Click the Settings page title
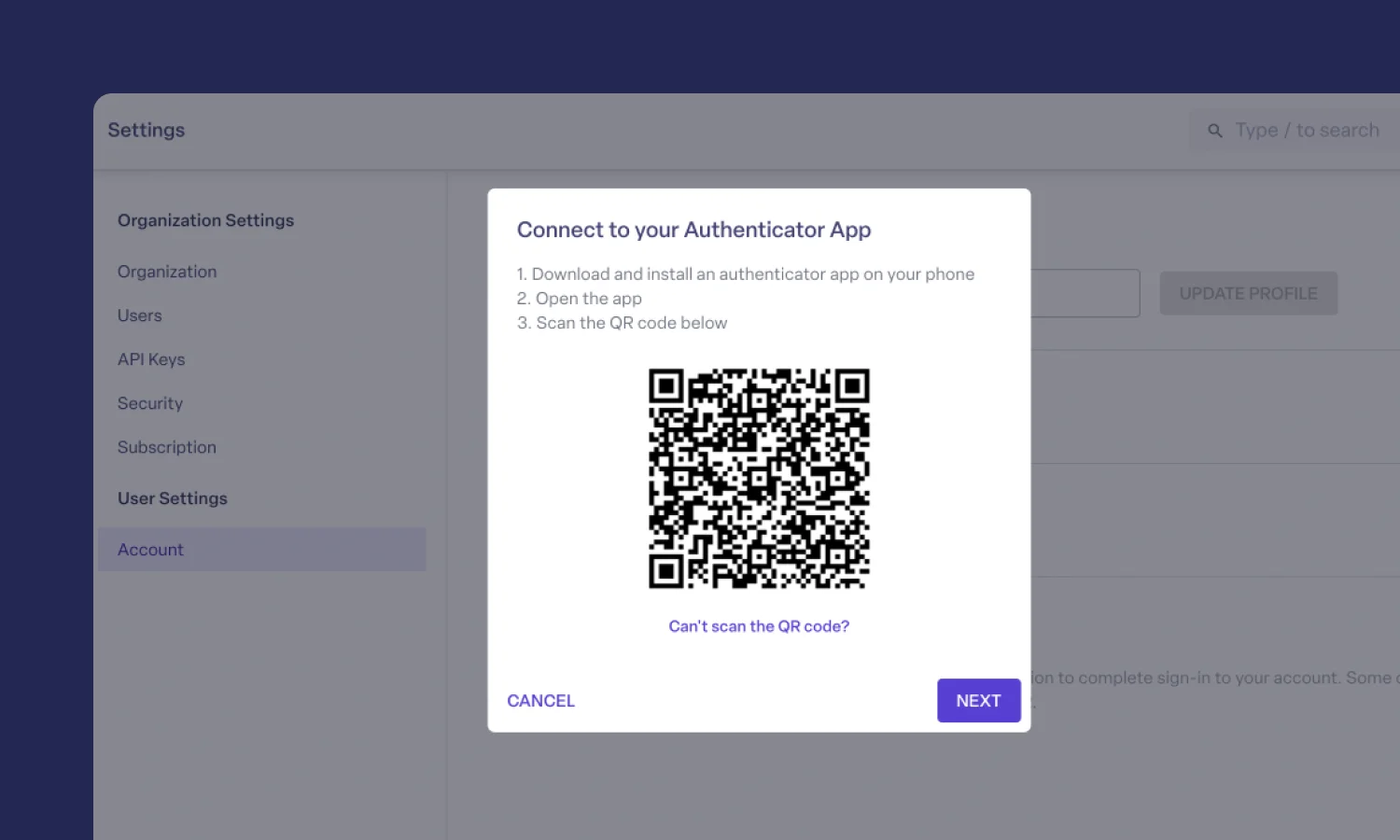Viewport: 1400px width, 840px height. (147, 130)
